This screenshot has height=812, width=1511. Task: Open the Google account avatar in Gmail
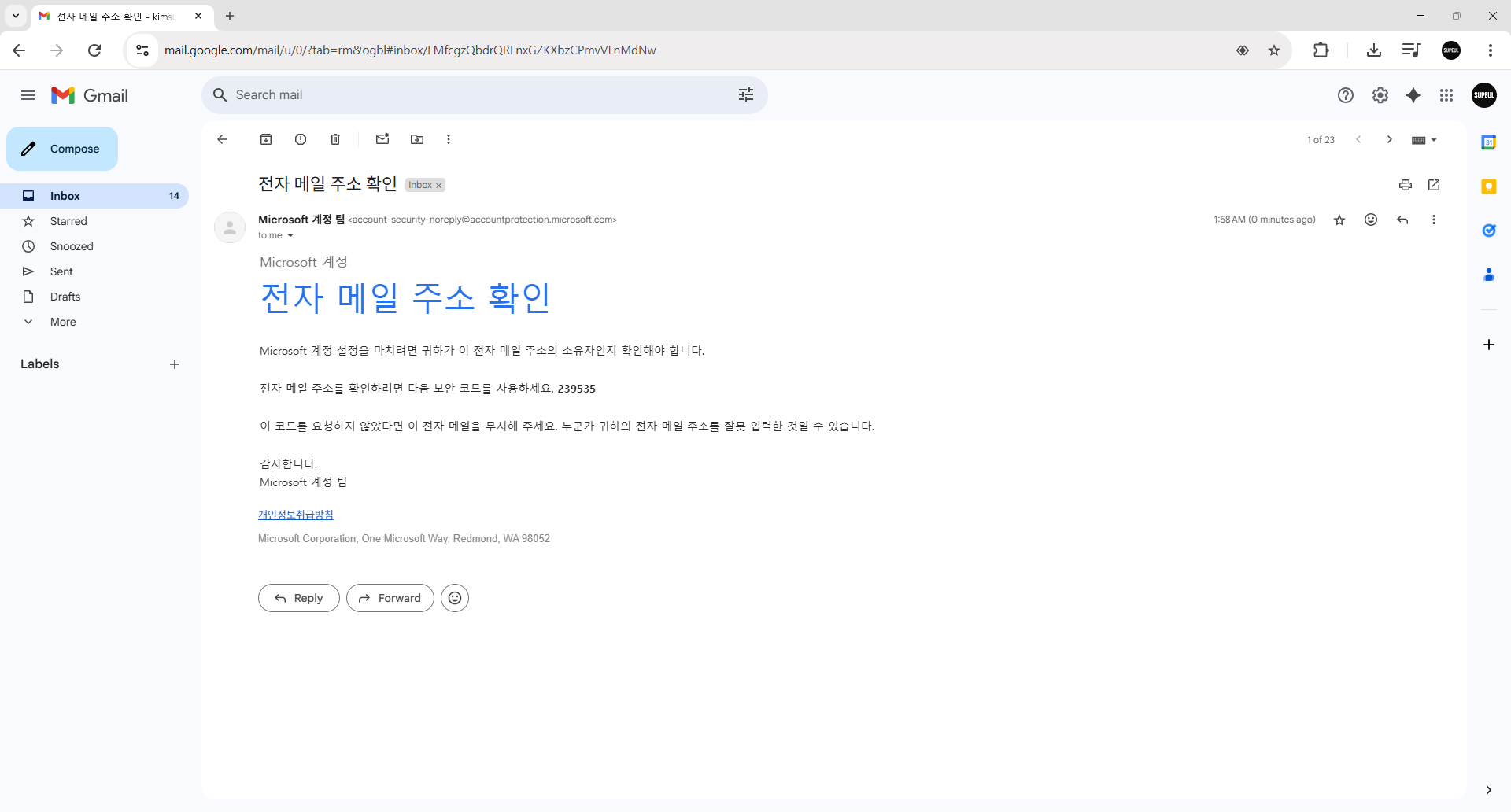[x=1484, y=95]
